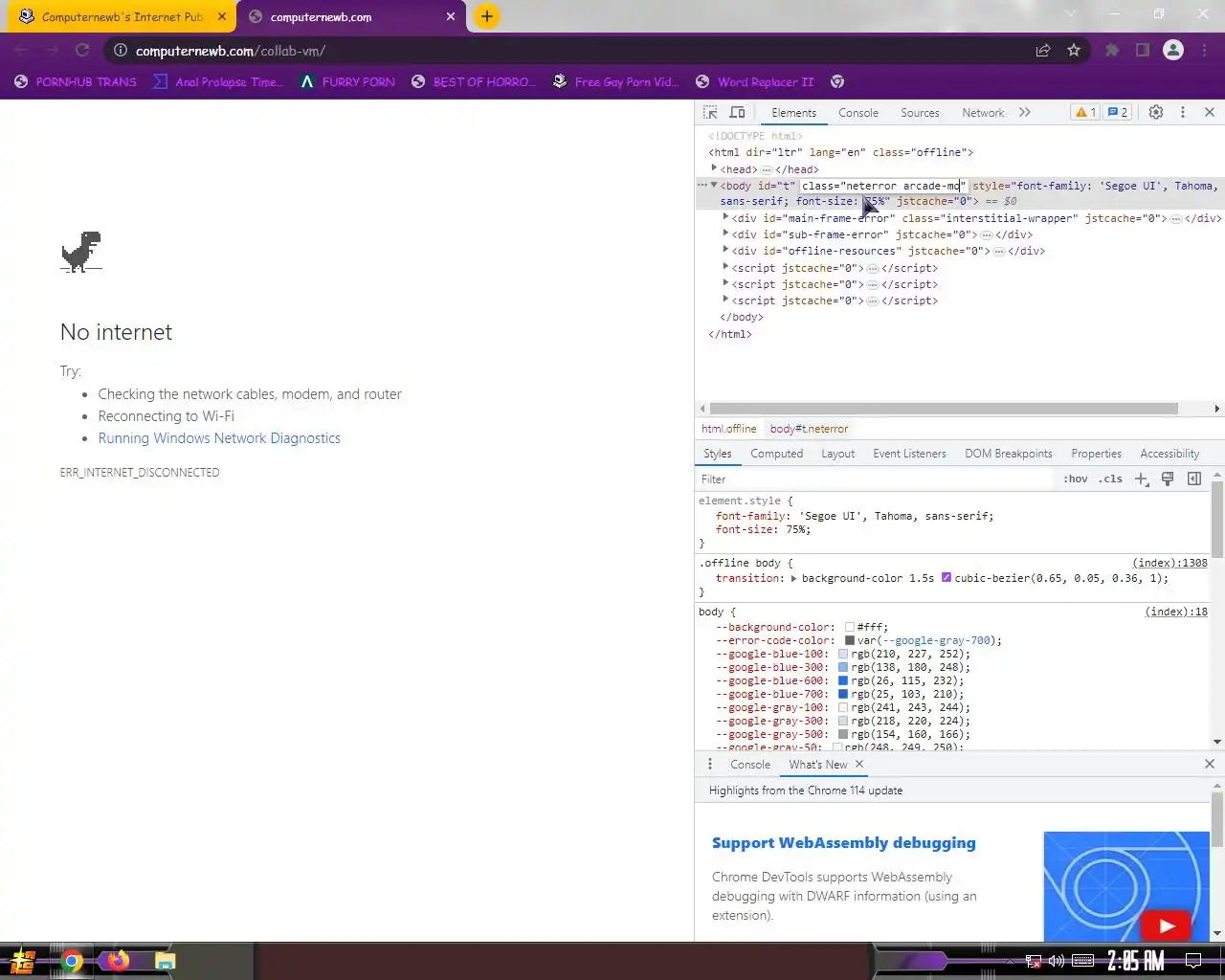Open the (index):18 source link
1225x980 pixels.
pos(1176,612)
